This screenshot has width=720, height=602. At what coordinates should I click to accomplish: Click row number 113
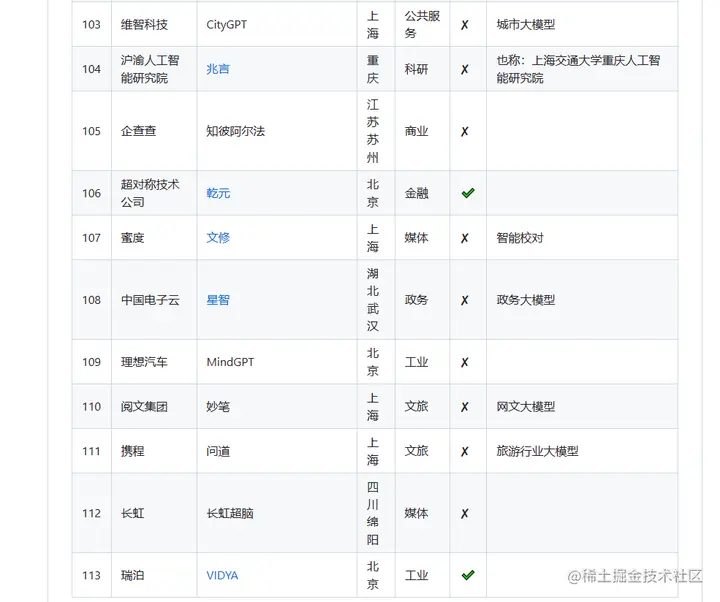tap(91, 575)
